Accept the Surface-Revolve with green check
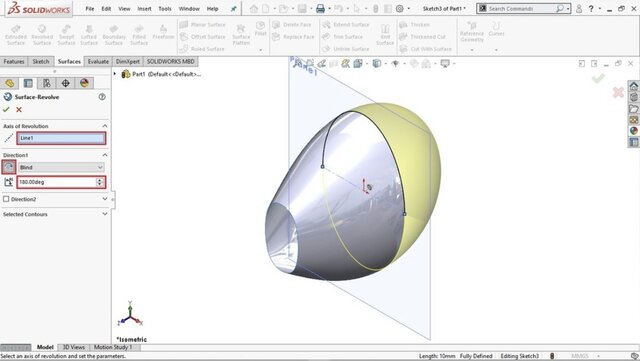The width and height of the screenshot is (640, 361). pyautogui.click(x=6, y=109)
